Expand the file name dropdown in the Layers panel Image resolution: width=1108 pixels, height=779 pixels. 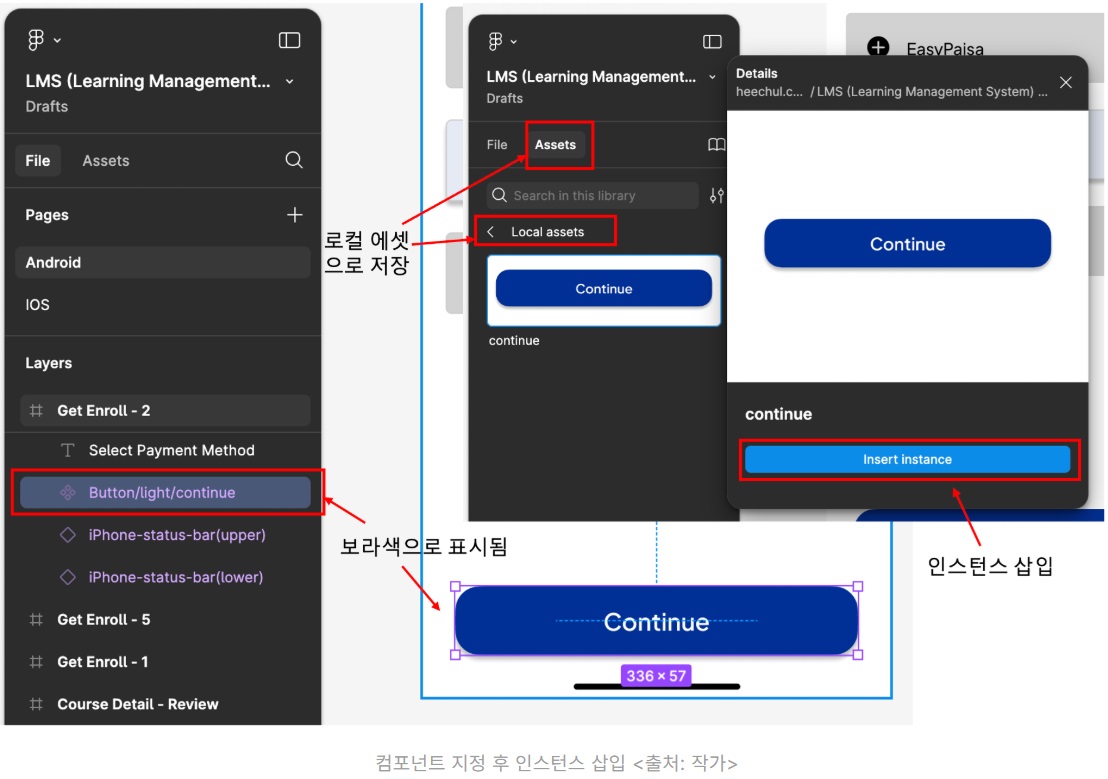tap(290, 81)
